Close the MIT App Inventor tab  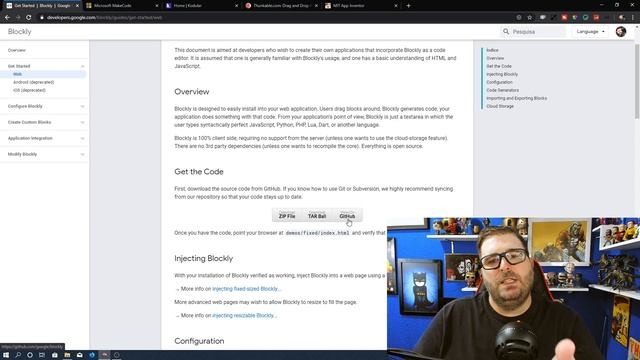coord(396,6)
